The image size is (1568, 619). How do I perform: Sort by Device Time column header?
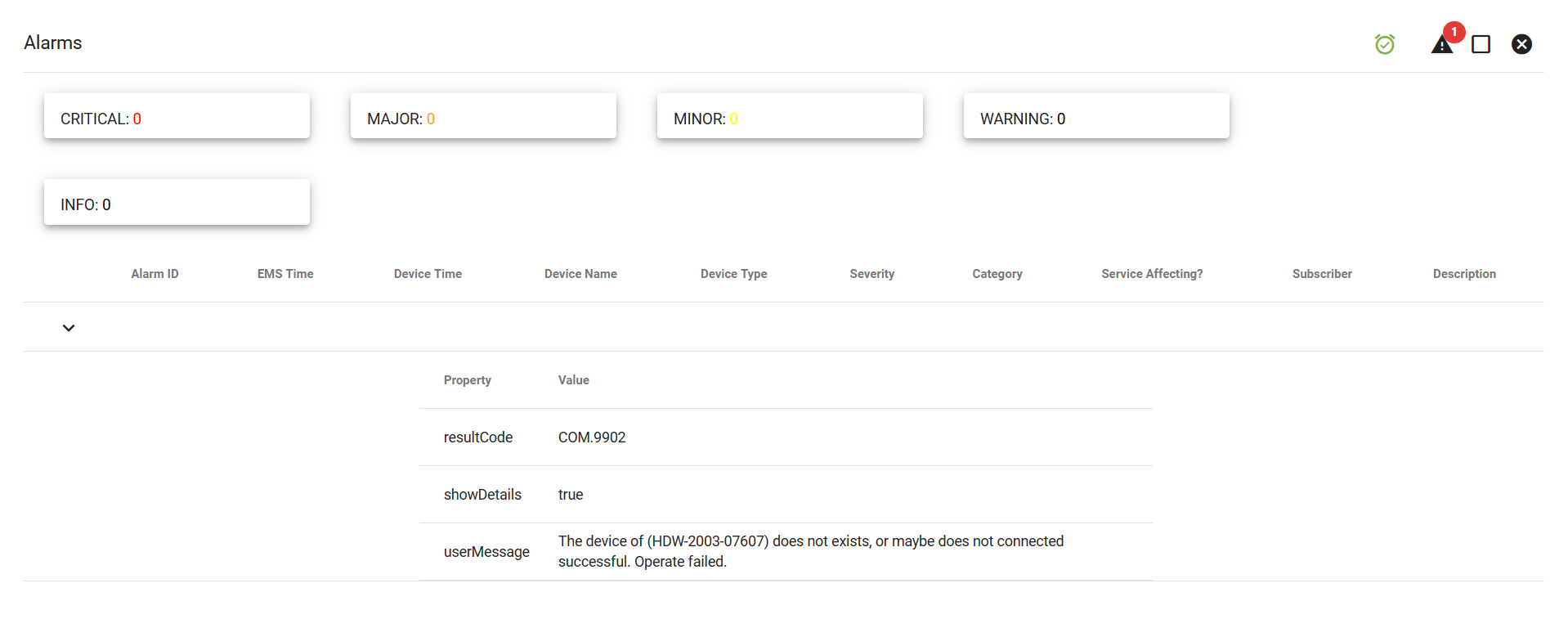coord(428,274)
